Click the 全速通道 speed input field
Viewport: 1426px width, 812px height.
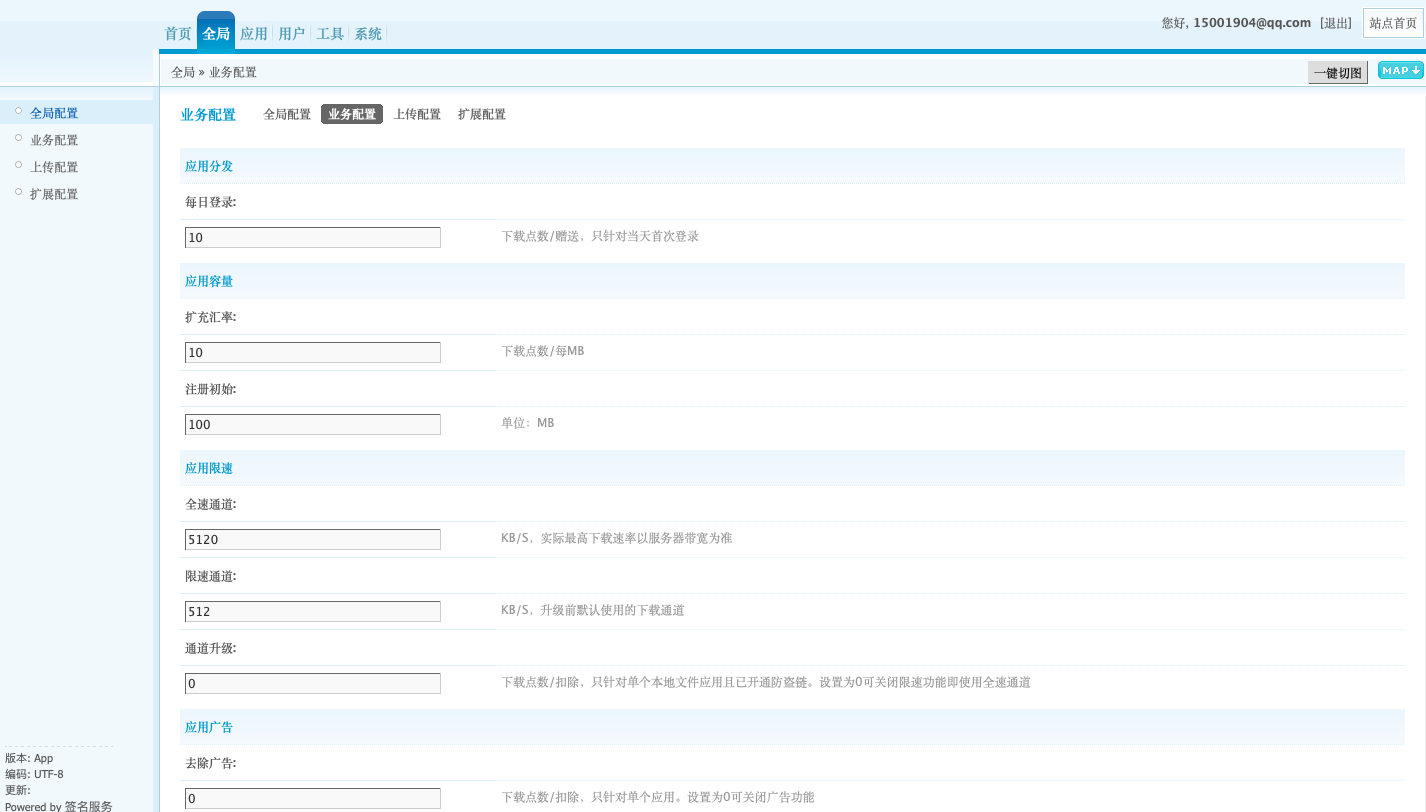click(x=313, y=540)
